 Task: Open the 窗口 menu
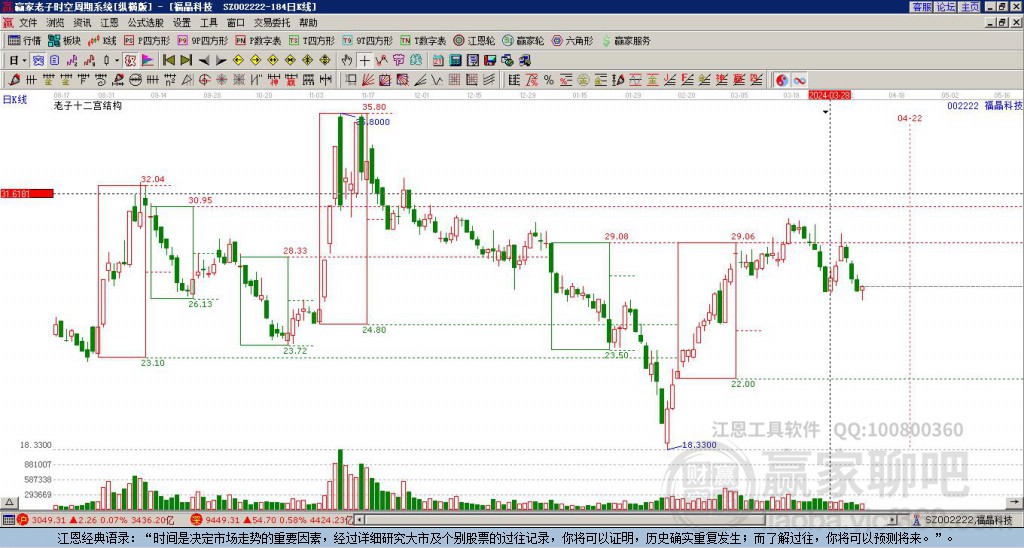[236, 23]
